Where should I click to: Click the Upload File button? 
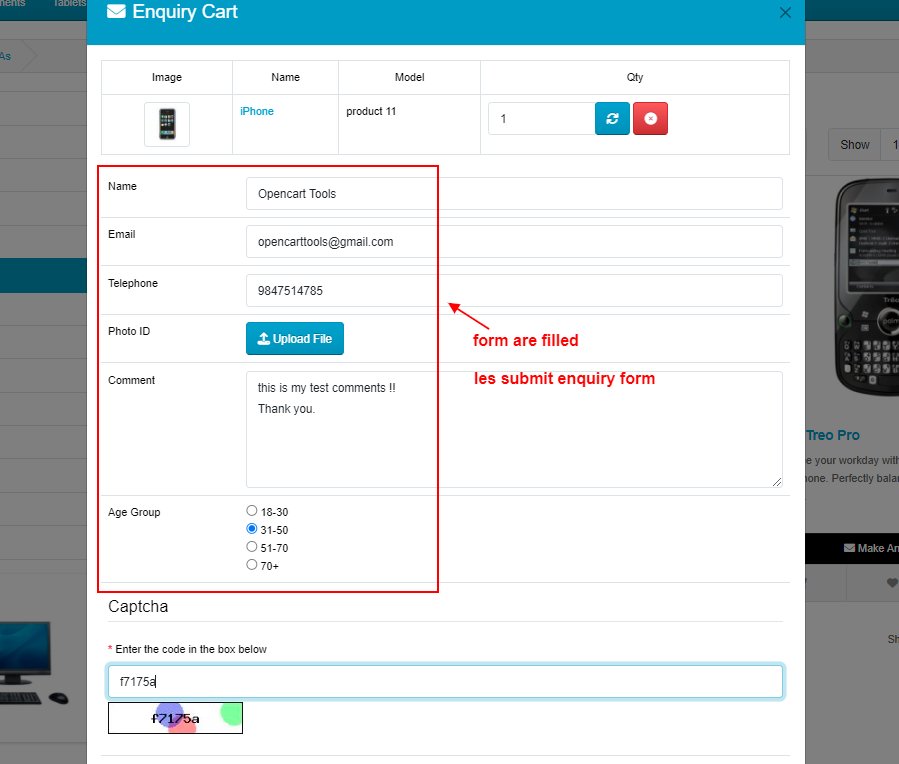(295, 339)
